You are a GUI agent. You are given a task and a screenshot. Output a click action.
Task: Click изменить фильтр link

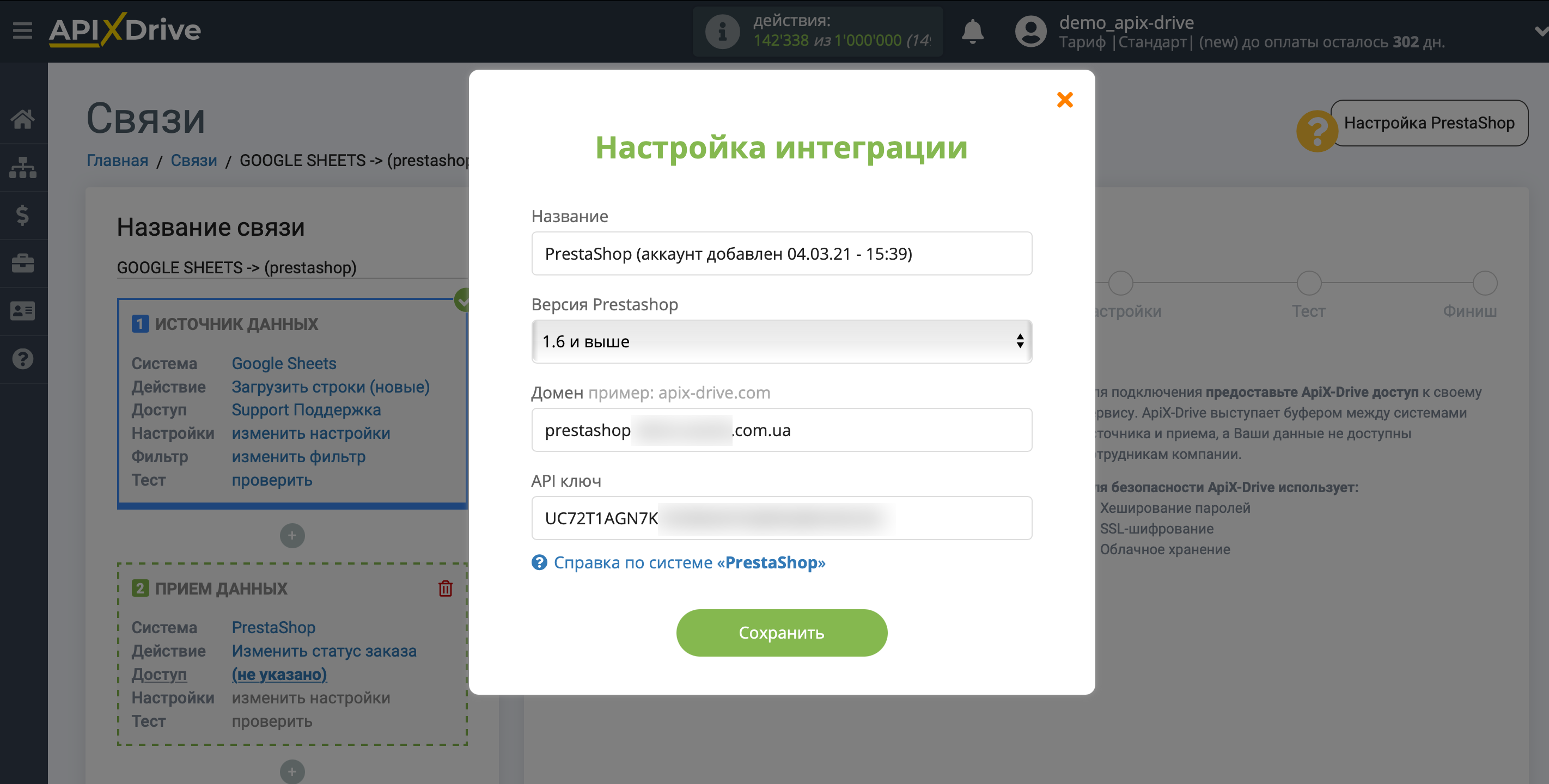tap(298, 456)
